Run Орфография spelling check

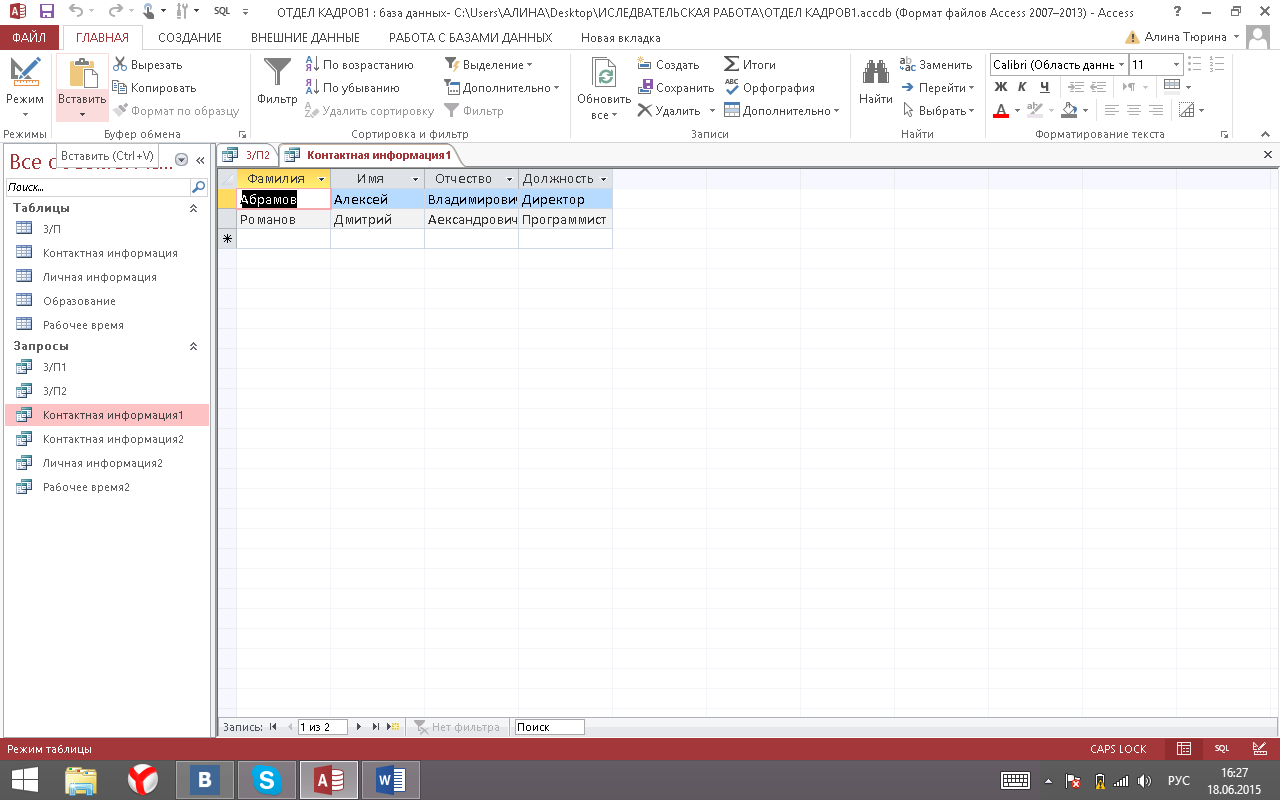(769, 88)
